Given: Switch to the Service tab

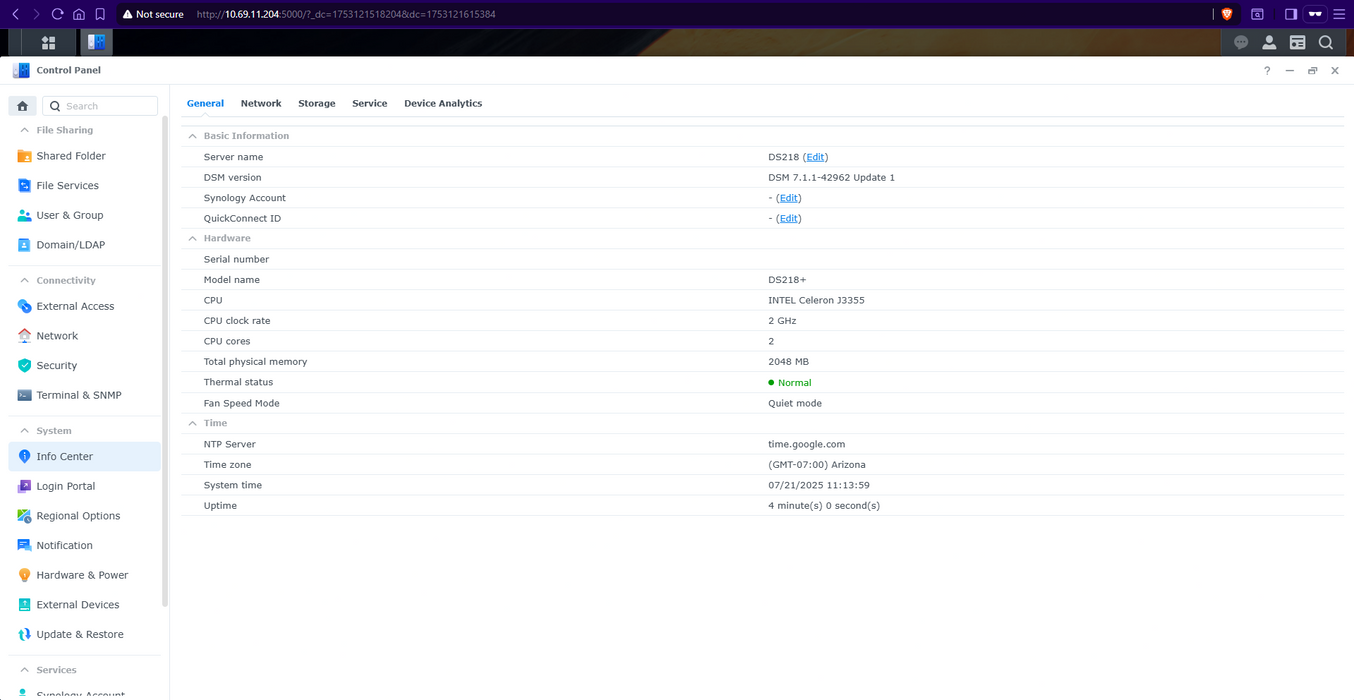Looking at the screenshot, I should (370, 104).
